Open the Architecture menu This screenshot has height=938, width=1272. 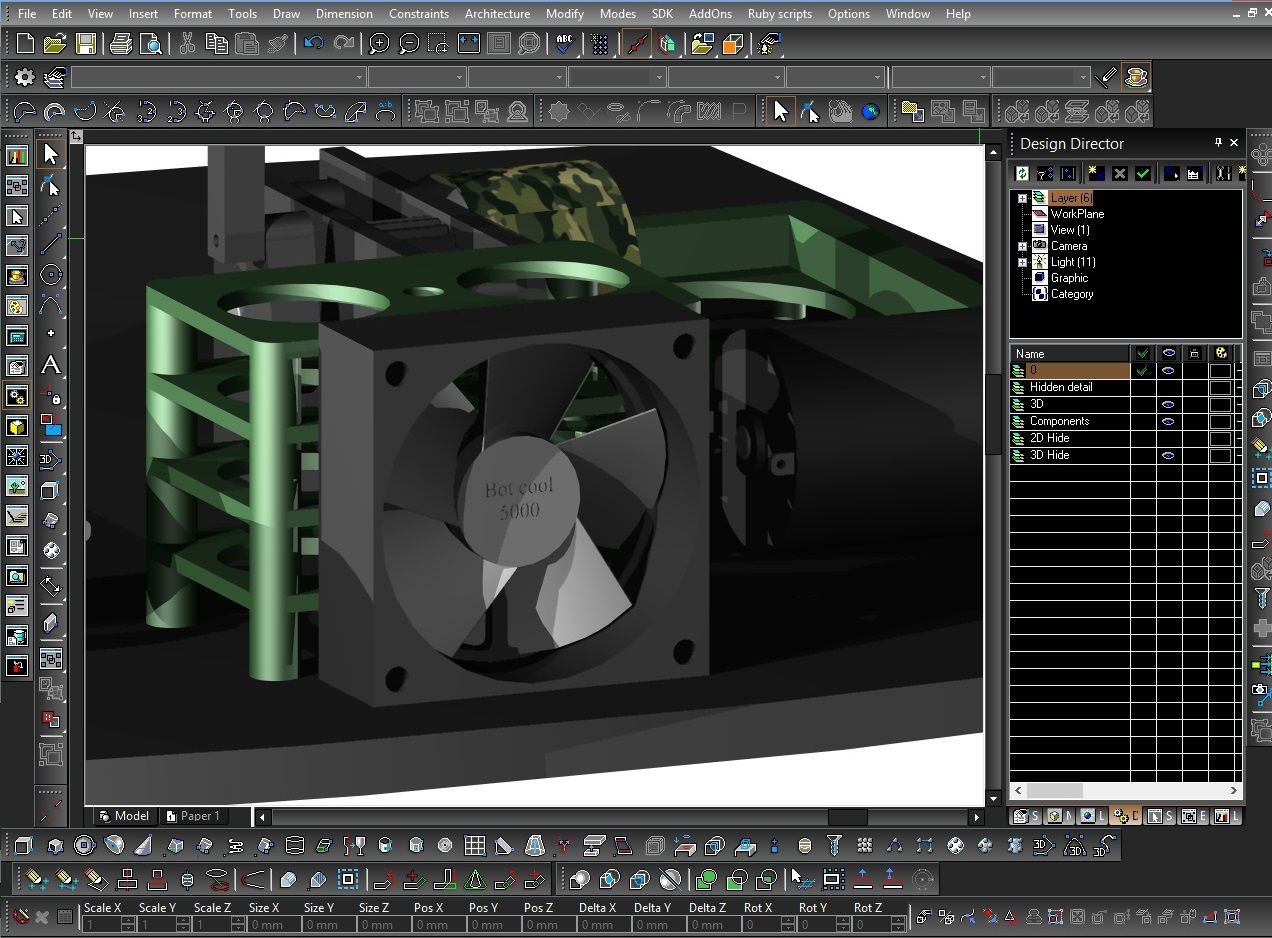tap(497, 14)
